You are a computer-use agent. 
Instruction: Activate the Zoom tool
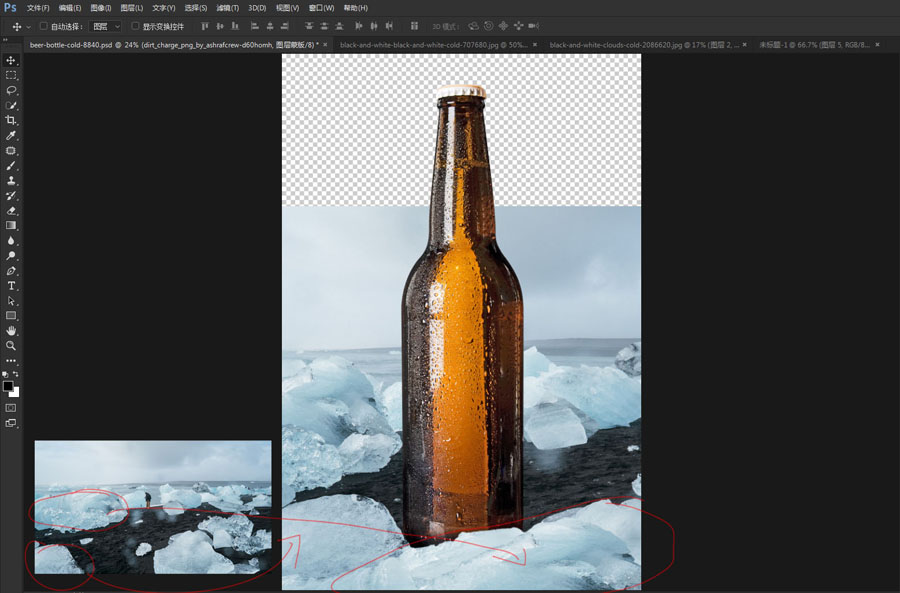(x=12, y=346)
